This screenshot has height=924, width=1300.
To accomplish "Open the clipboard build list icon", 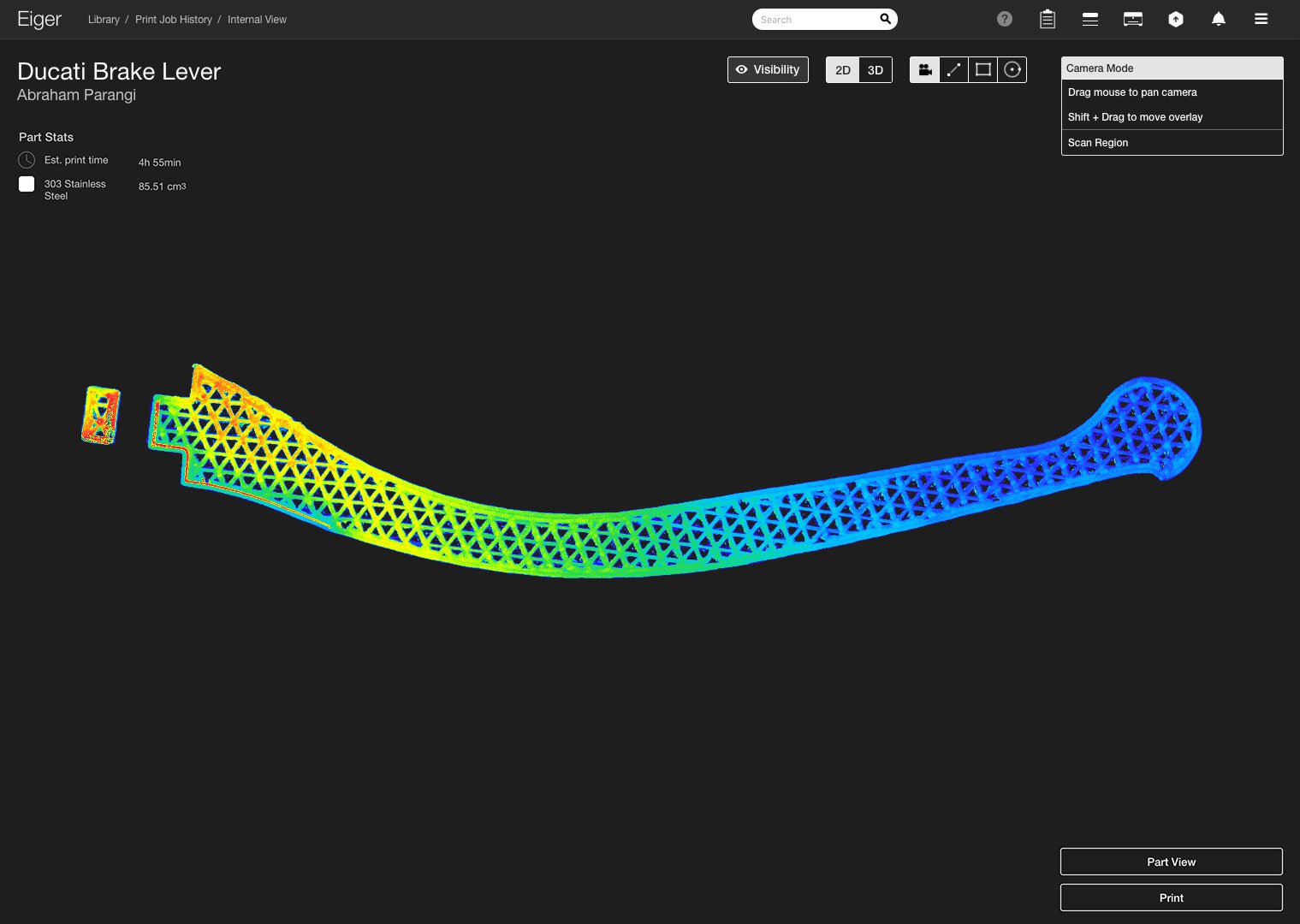I will [1048, 19].
